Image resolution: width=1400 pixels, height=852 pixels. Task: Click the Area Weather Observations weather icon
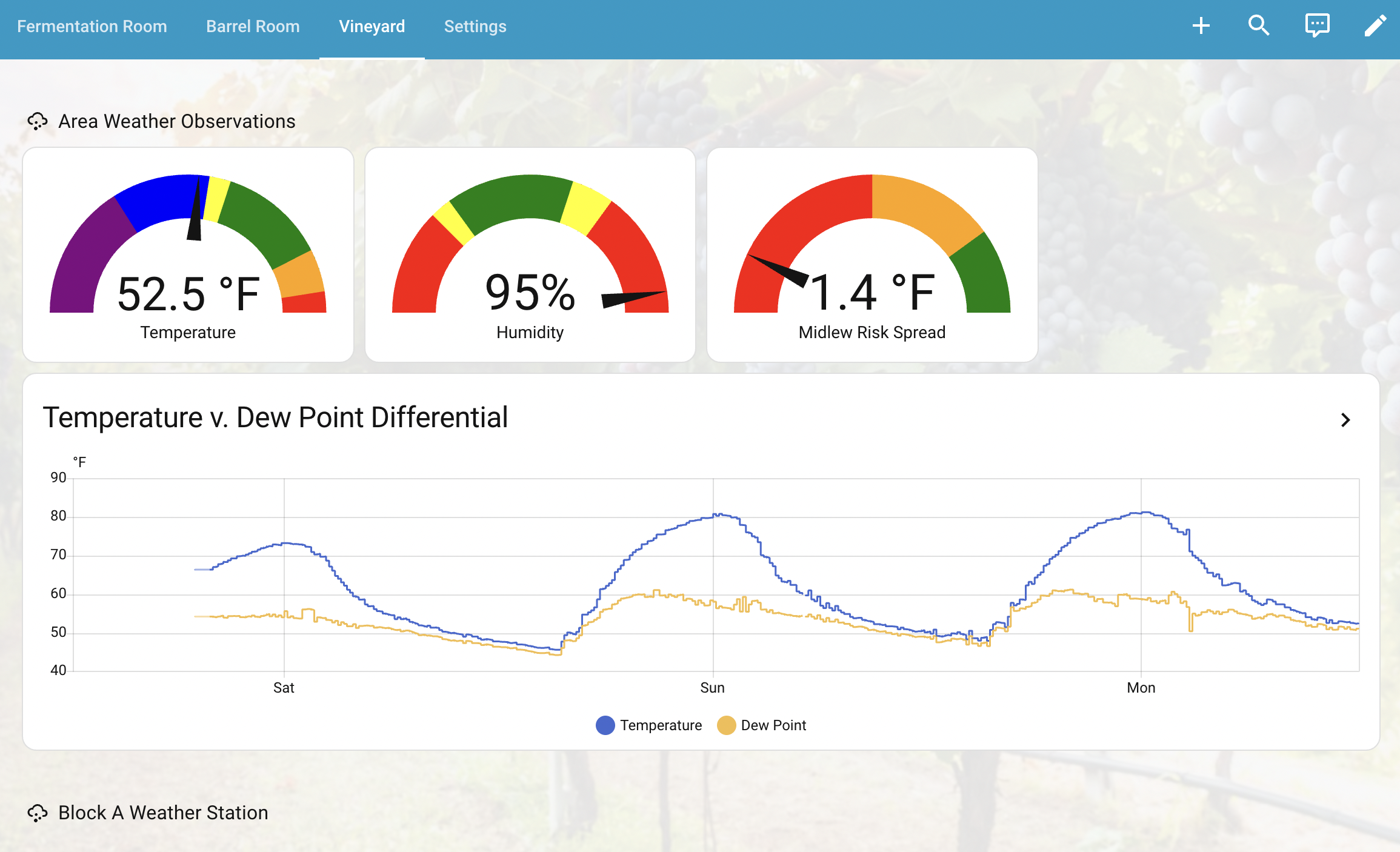tap(37, 121)
